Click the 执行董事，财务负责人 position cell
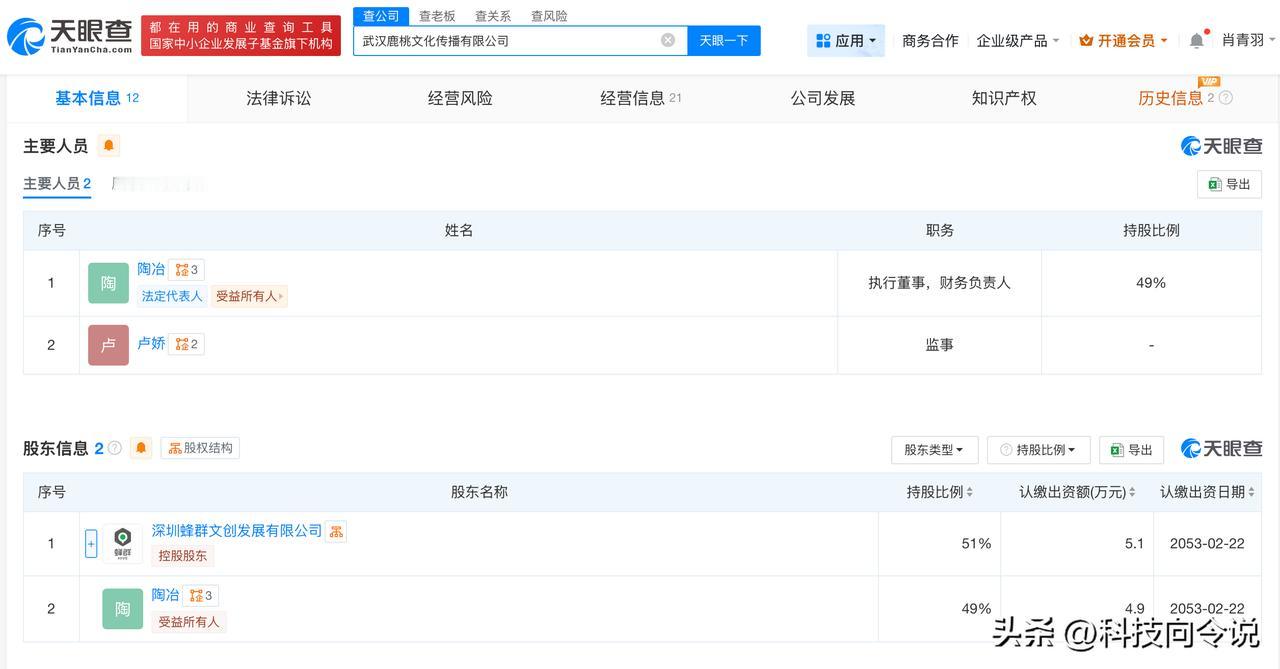Viewport: 1280px width, 669px height. coord(939,283)
